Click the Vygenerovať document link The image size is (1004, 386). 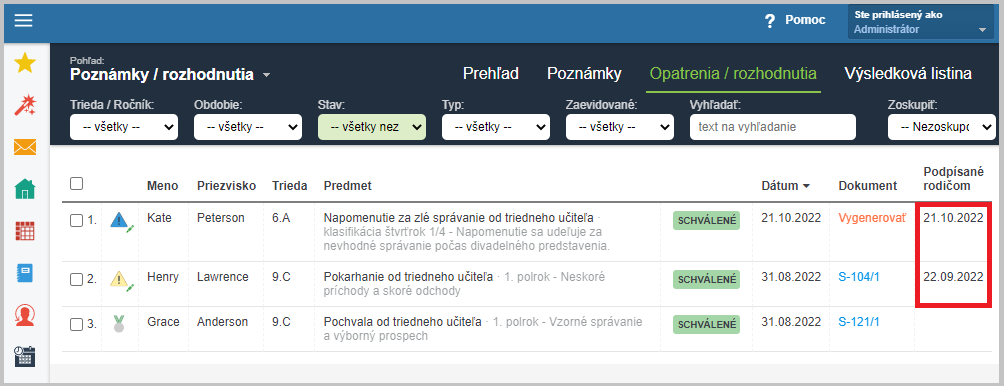(873, 218)
